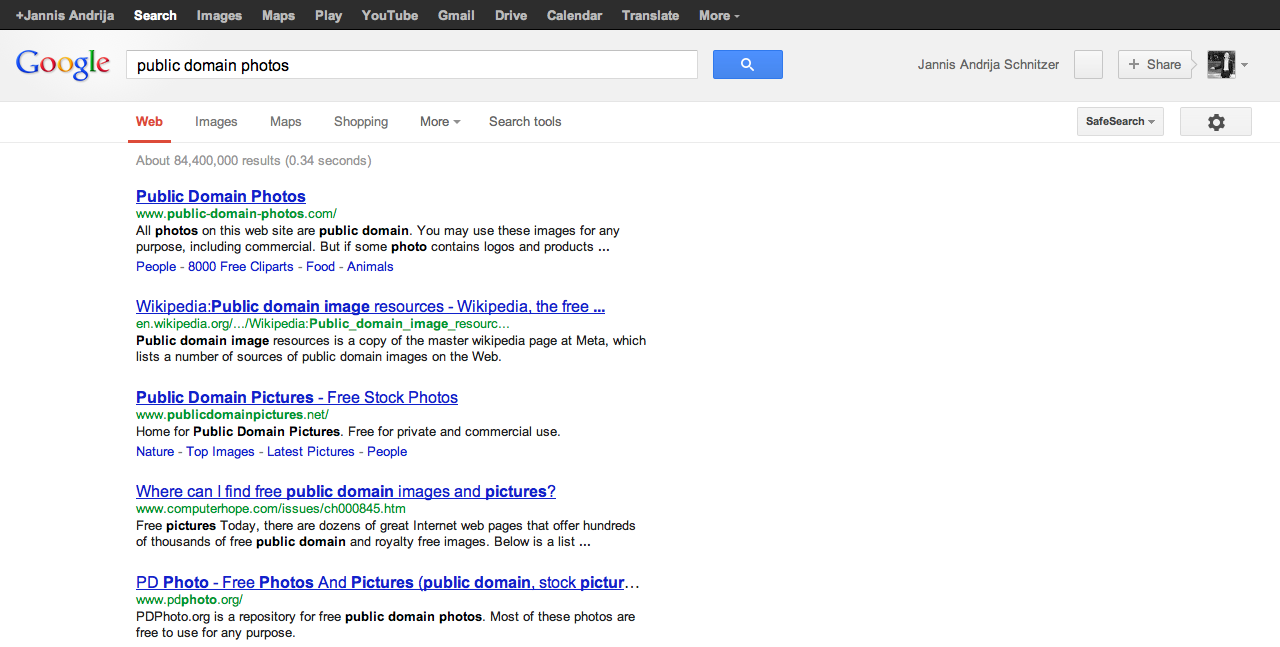Click the Nature sitelink
Viewport: 1280px width, 647px height.
[155, 452]
